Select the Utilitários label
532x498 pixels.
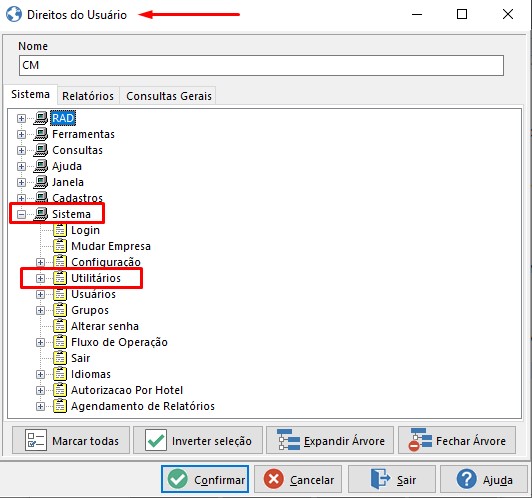[x=96, y=278]
